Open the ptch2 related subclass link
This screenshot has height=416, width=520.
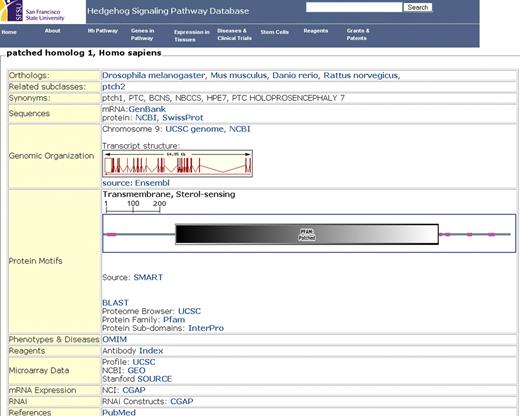(114, 87)
